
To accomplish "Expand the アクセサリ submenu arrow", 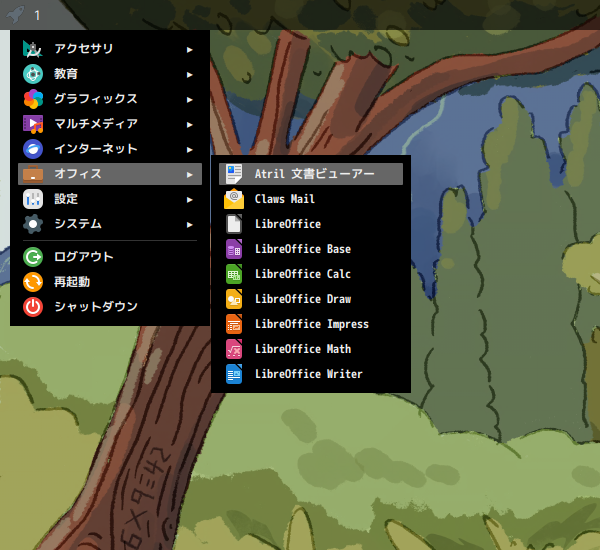I will 189,49.
